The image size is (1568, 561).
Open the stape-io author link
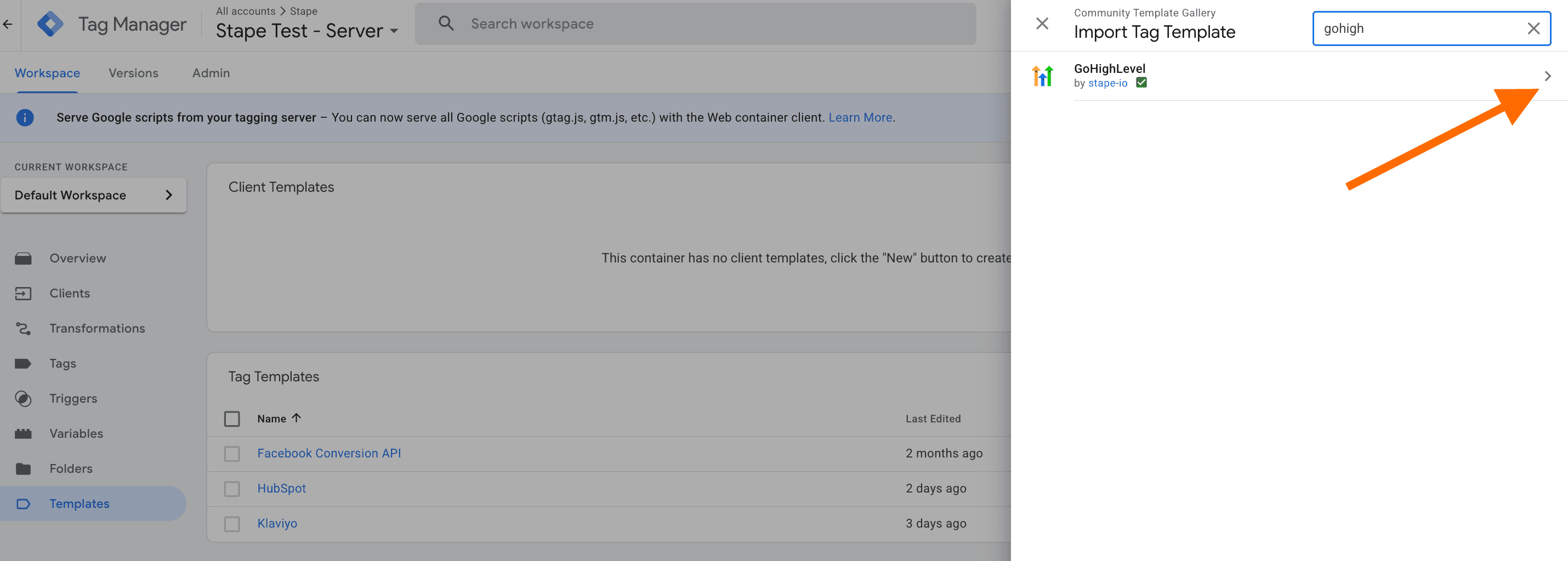coord(1107,83)
